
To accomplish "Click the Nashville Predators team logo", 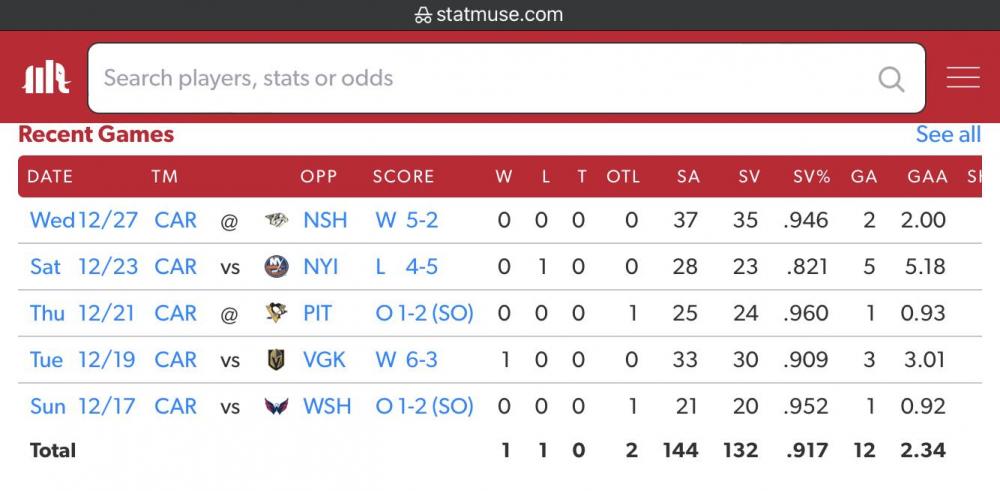I will click(x=277, y=221).
